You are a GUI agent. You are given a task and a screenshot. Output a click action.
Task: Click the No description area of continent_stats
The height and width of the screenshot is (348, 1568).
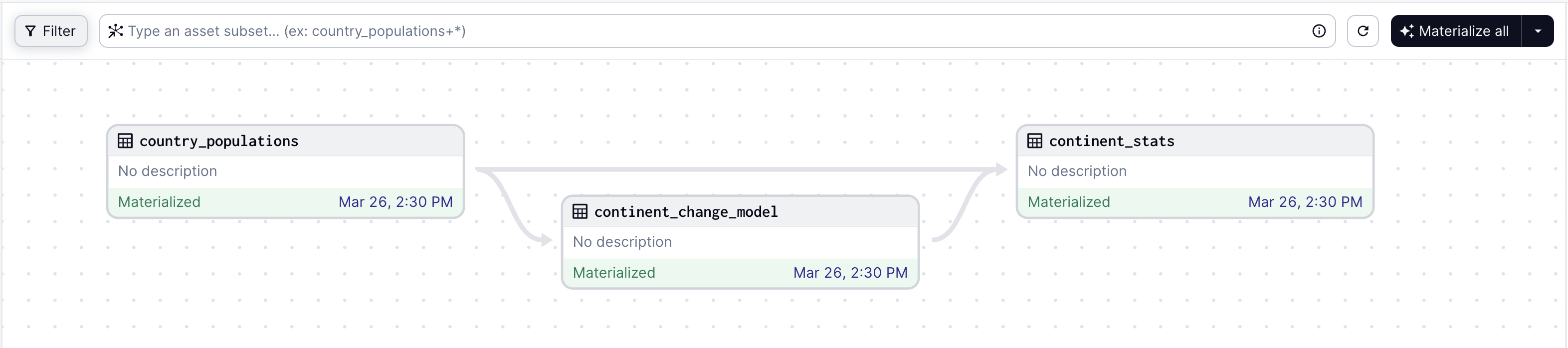[1077, 171]
